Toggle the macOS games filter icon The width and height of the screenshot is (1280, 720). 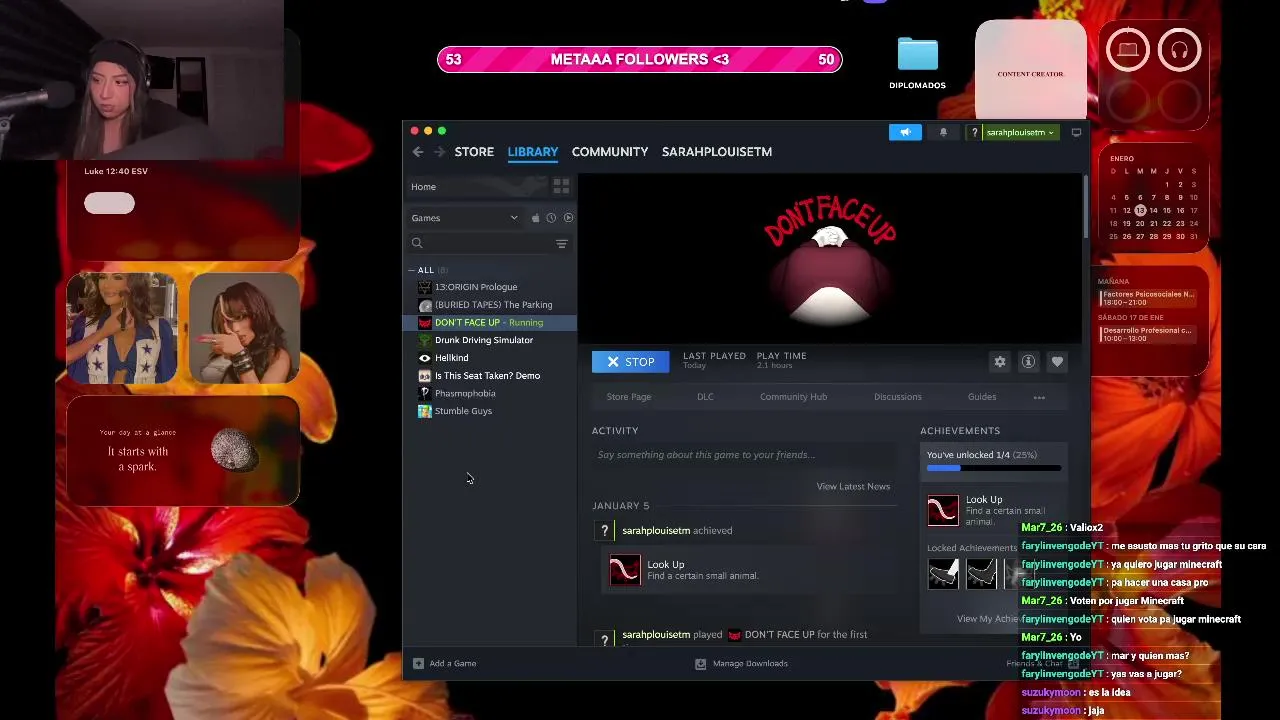pos(535,218)
